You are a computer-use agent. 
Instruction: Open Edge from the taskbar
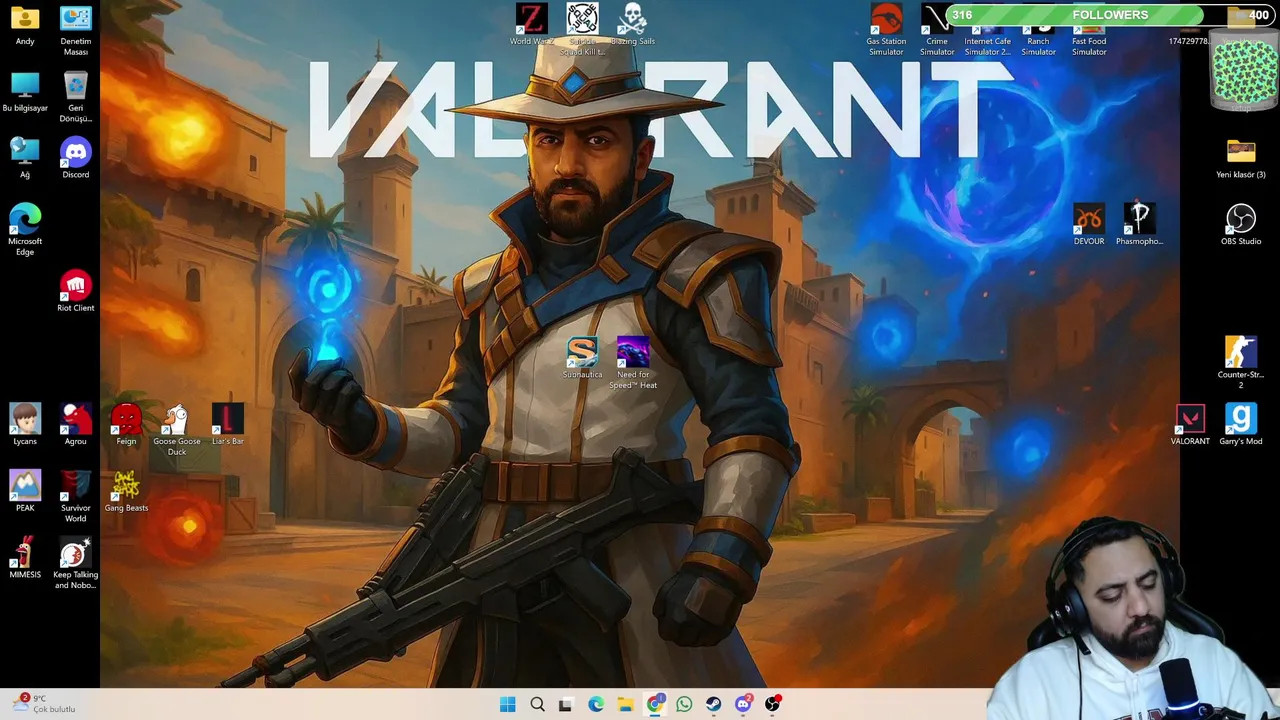point(596,704)
